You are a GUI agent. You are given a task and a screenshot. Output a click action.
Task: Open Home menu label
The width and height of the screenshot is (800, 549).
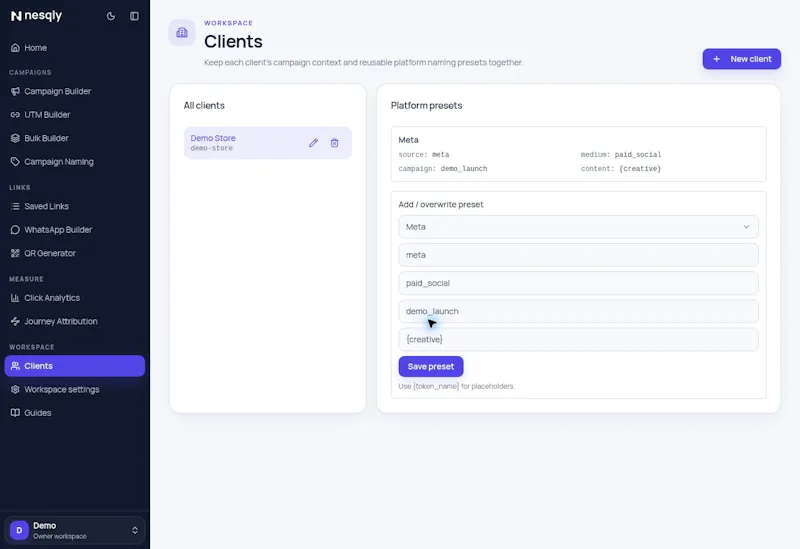(36, 47)
